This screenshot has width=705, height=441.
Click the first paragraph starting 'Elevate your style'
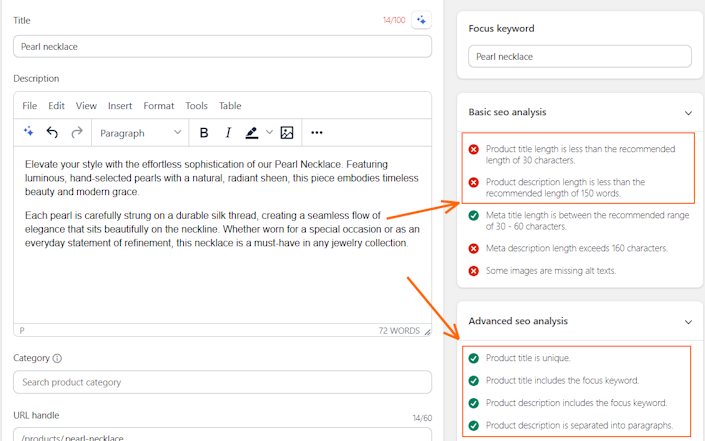[x=222, y=178]
